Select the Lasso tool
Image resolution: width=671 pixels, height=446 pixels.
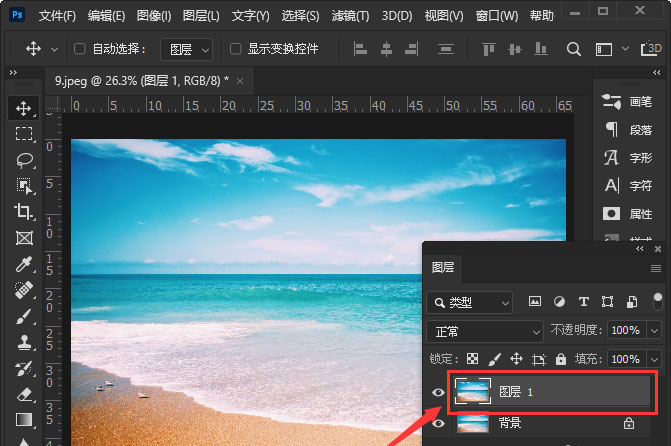pos(24,160)
